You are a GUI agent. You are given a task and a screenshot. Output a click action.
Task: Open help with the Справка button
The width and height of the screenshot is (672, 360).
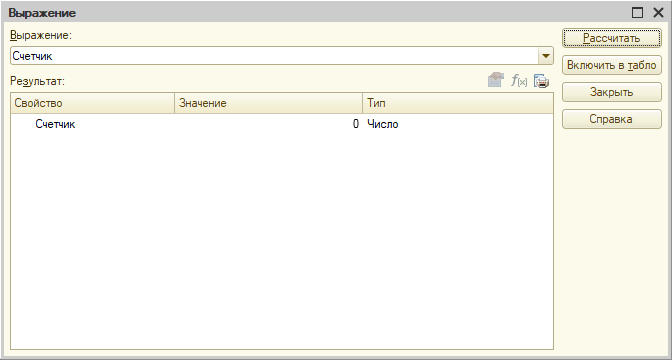click(612, 119)
